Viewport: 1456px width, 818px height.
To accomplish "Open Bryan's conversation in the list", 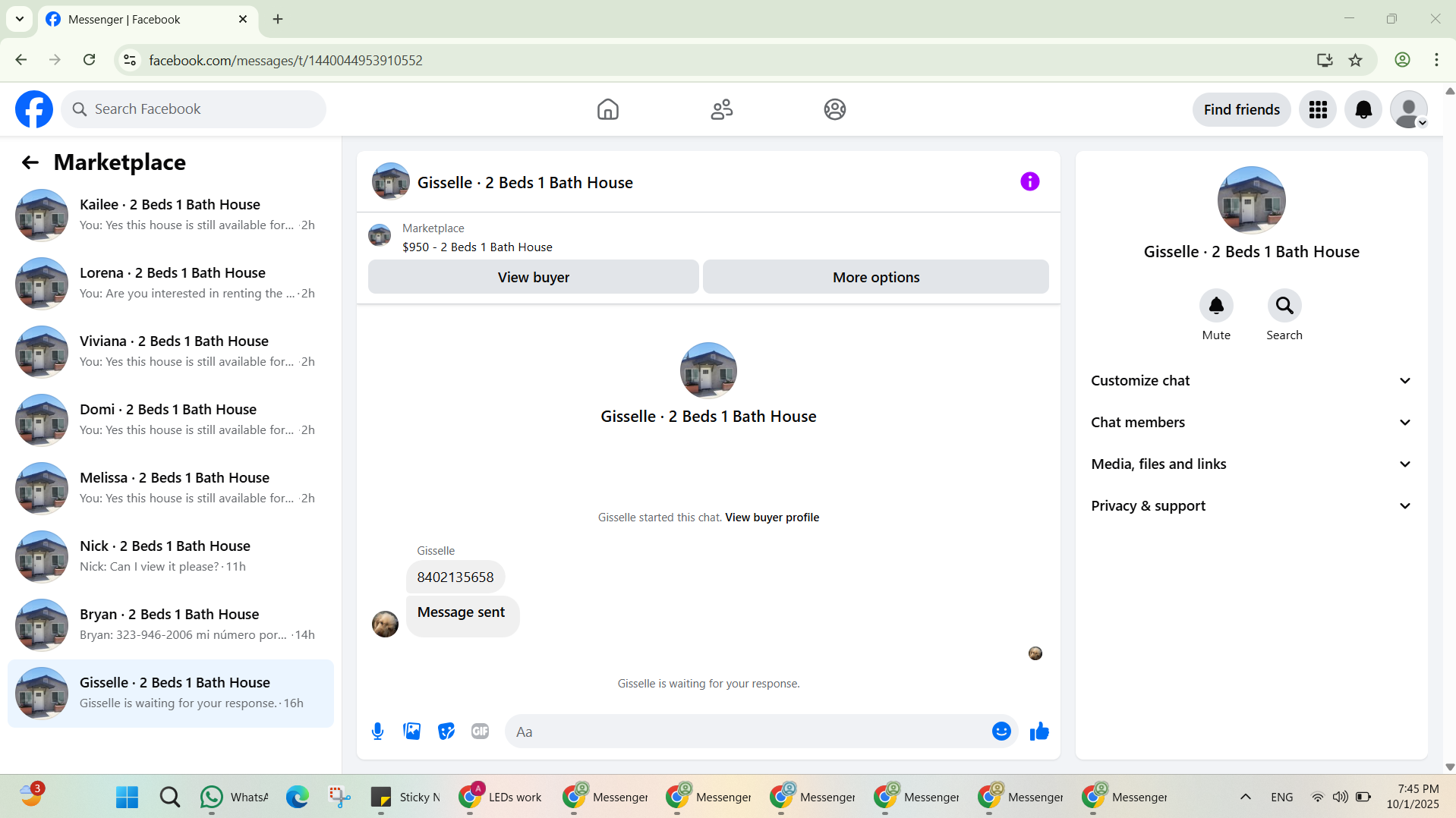I will pos(171,625).
